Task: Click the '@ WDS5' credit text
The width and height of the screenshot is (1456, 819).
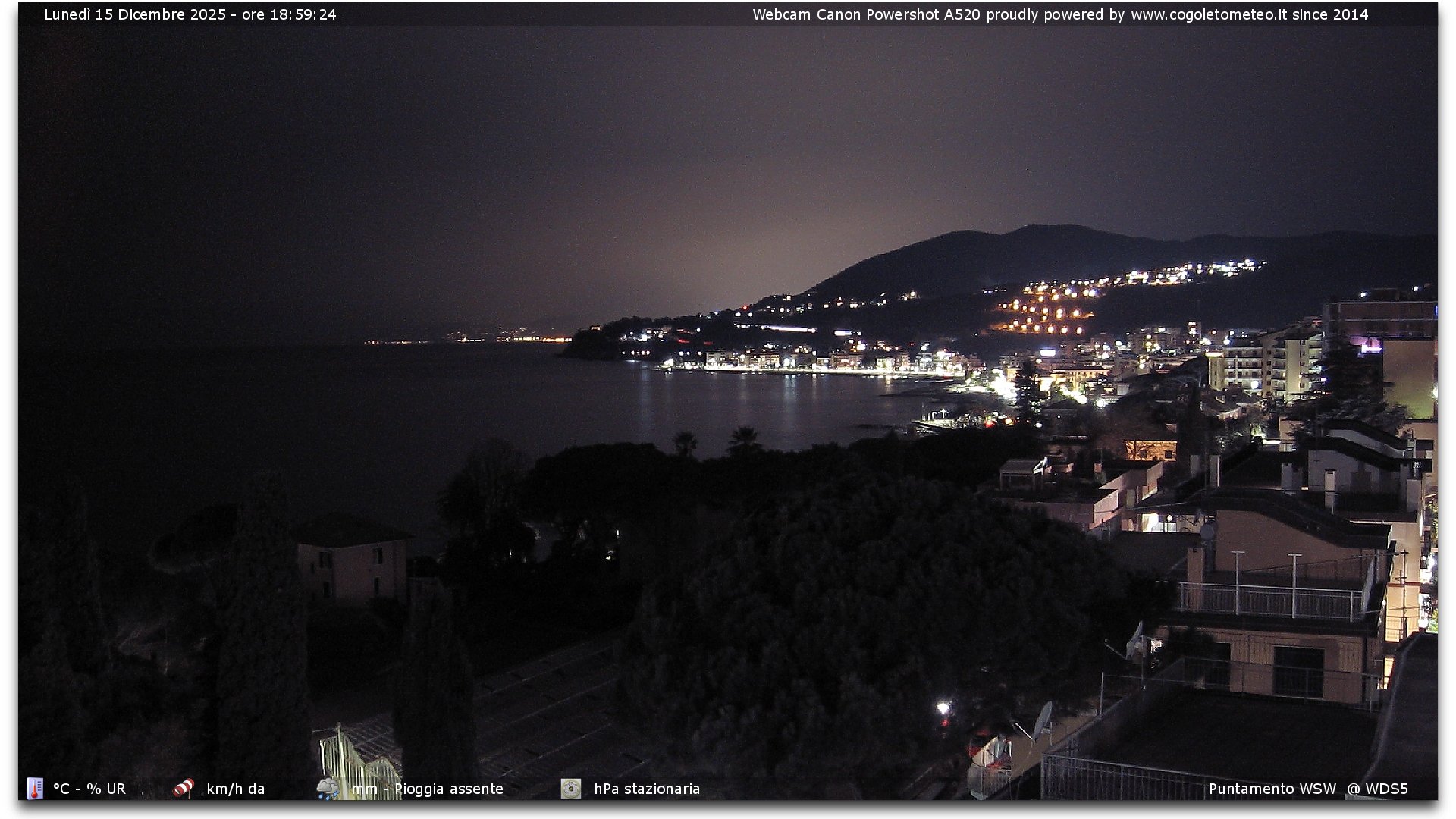Action: tap(1377, 789)
